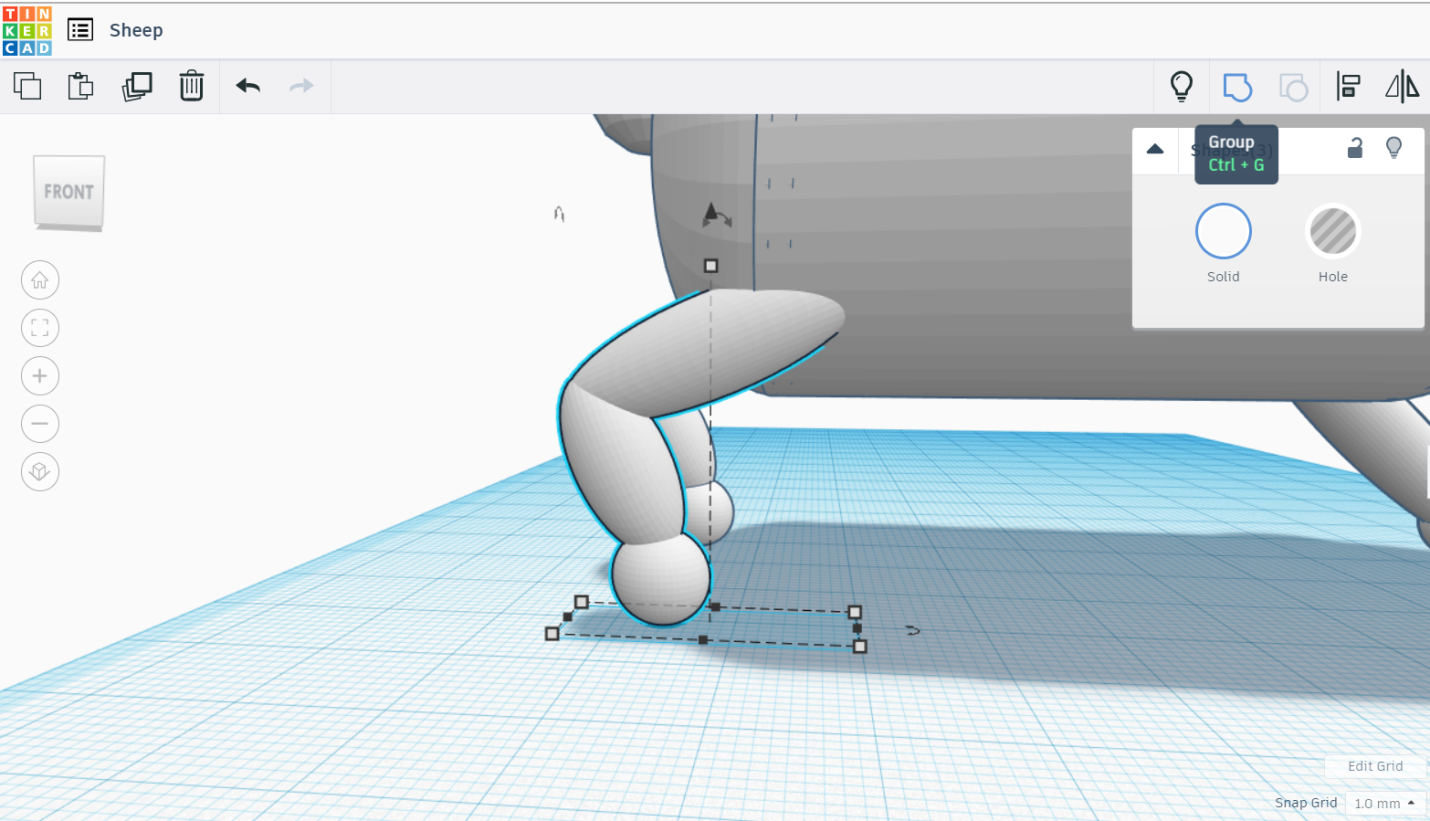
Task: Rename the design titled Sheep
Action: coord(136,30)
